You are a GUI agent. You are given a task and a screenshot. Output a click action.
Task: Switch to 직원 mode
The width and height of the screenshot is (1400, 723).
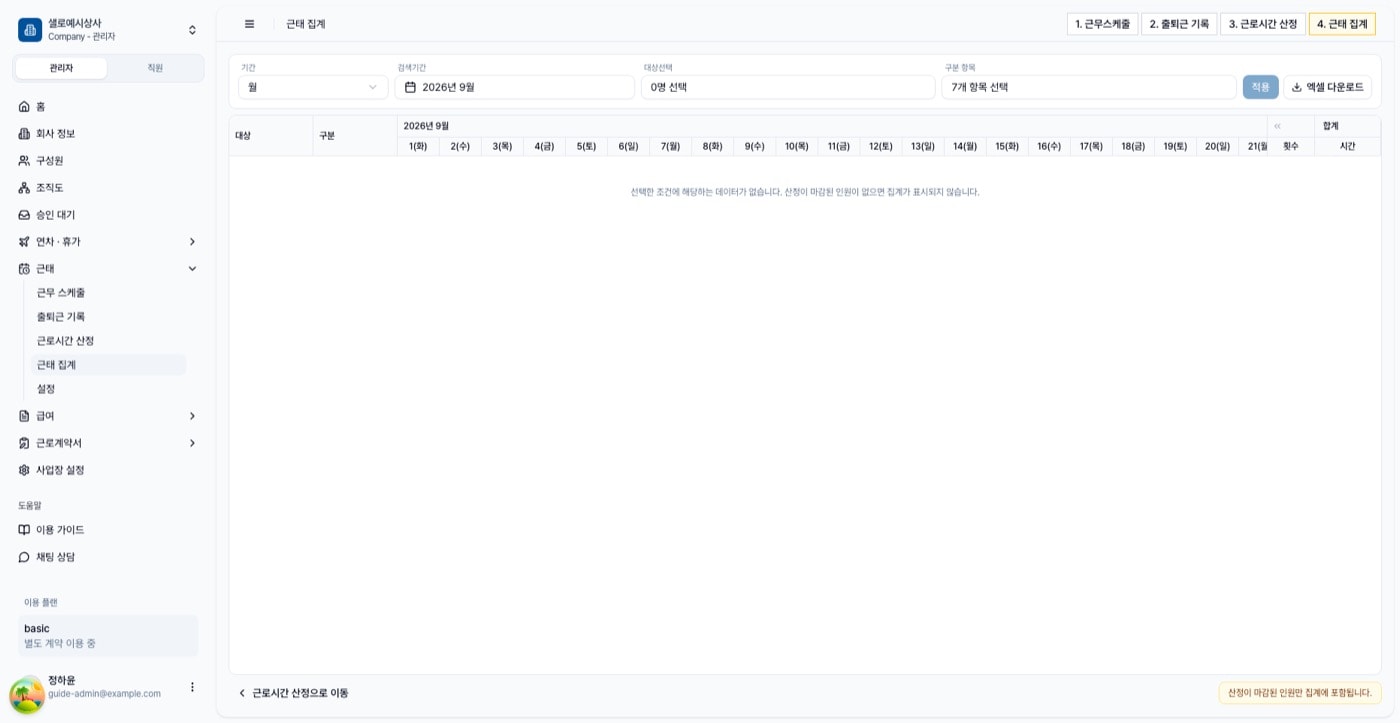[x=155, y=67]
